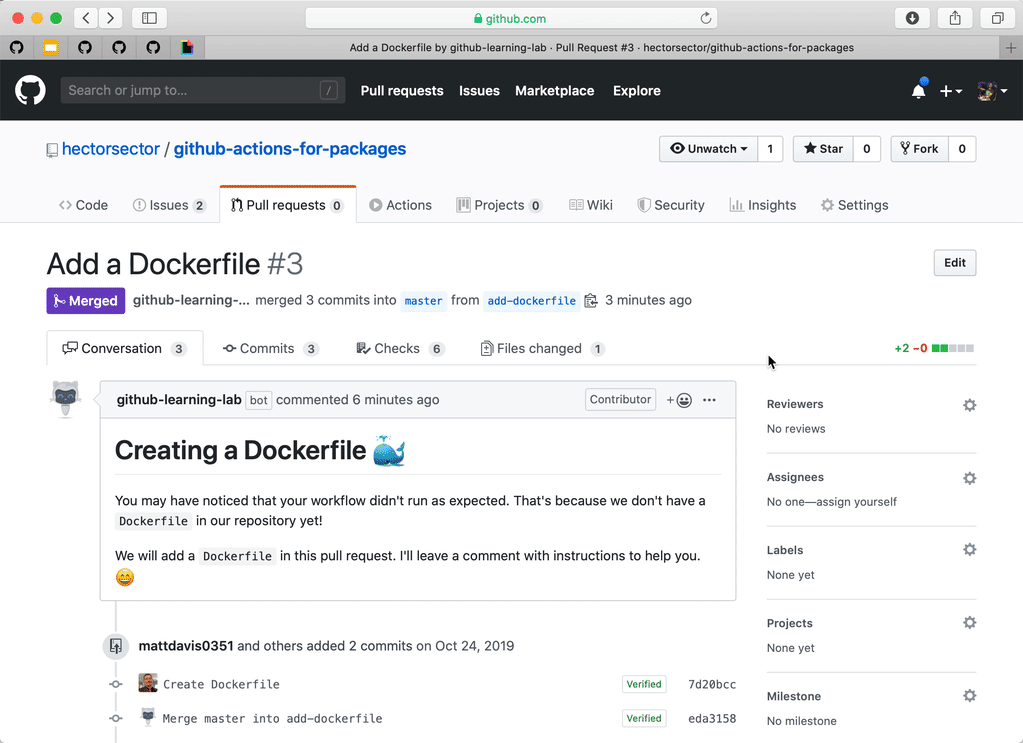Star the repository
The width and height of the screenshot is (1023, 743).
click(823, 149)
